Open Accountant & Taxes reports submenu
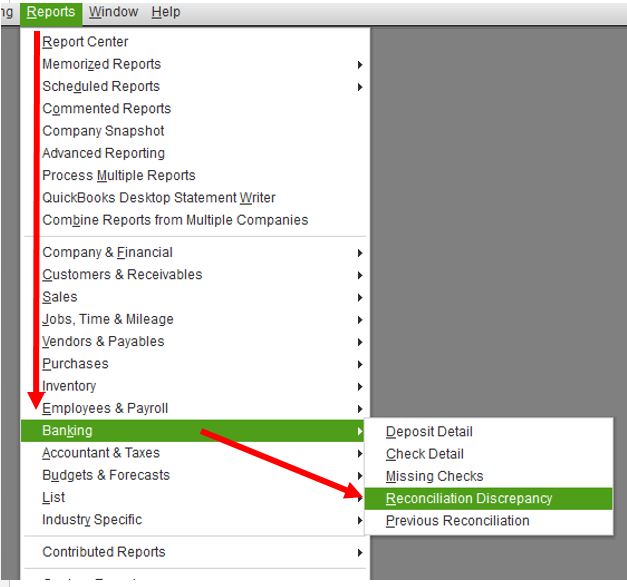The height and width of the screenshot is (587, 627). click(192, 453)
